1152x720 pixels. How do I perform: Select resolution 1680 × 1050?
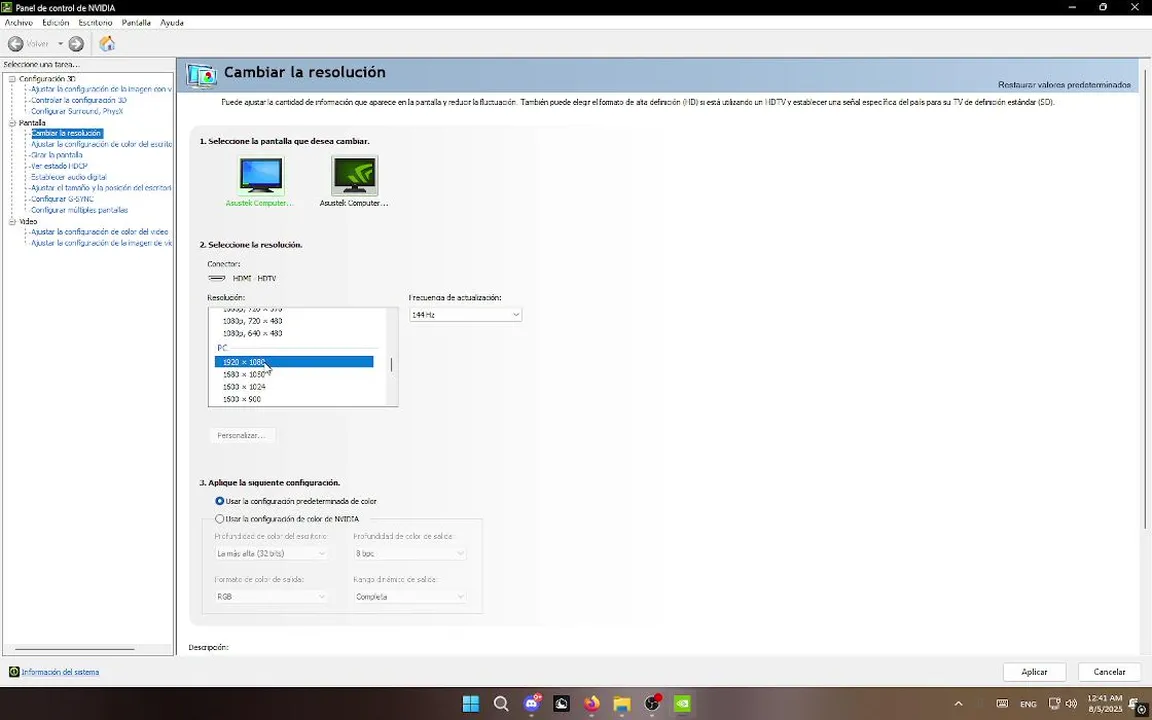294,375
